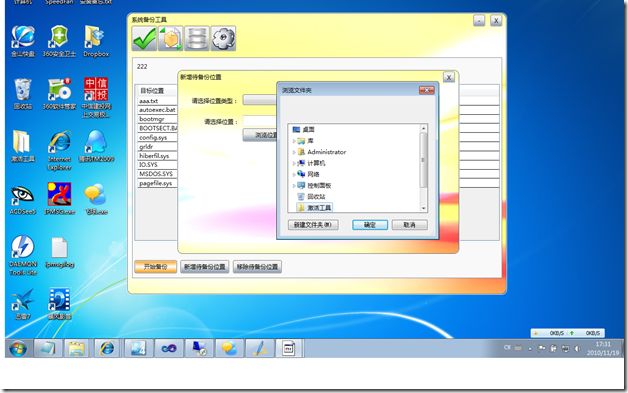Expand the Administrator node in the folder tree
628x393 pixels.
click(294, 152)
